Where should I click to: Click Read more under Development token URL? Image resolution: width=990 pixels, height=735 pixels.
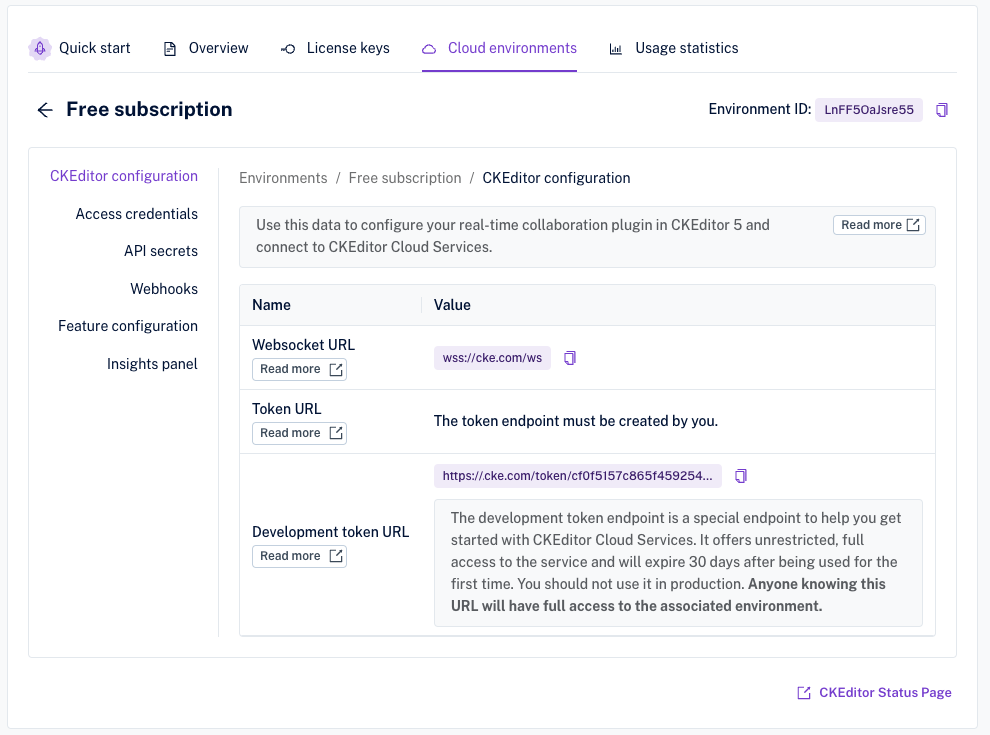[x=299, y=556]
